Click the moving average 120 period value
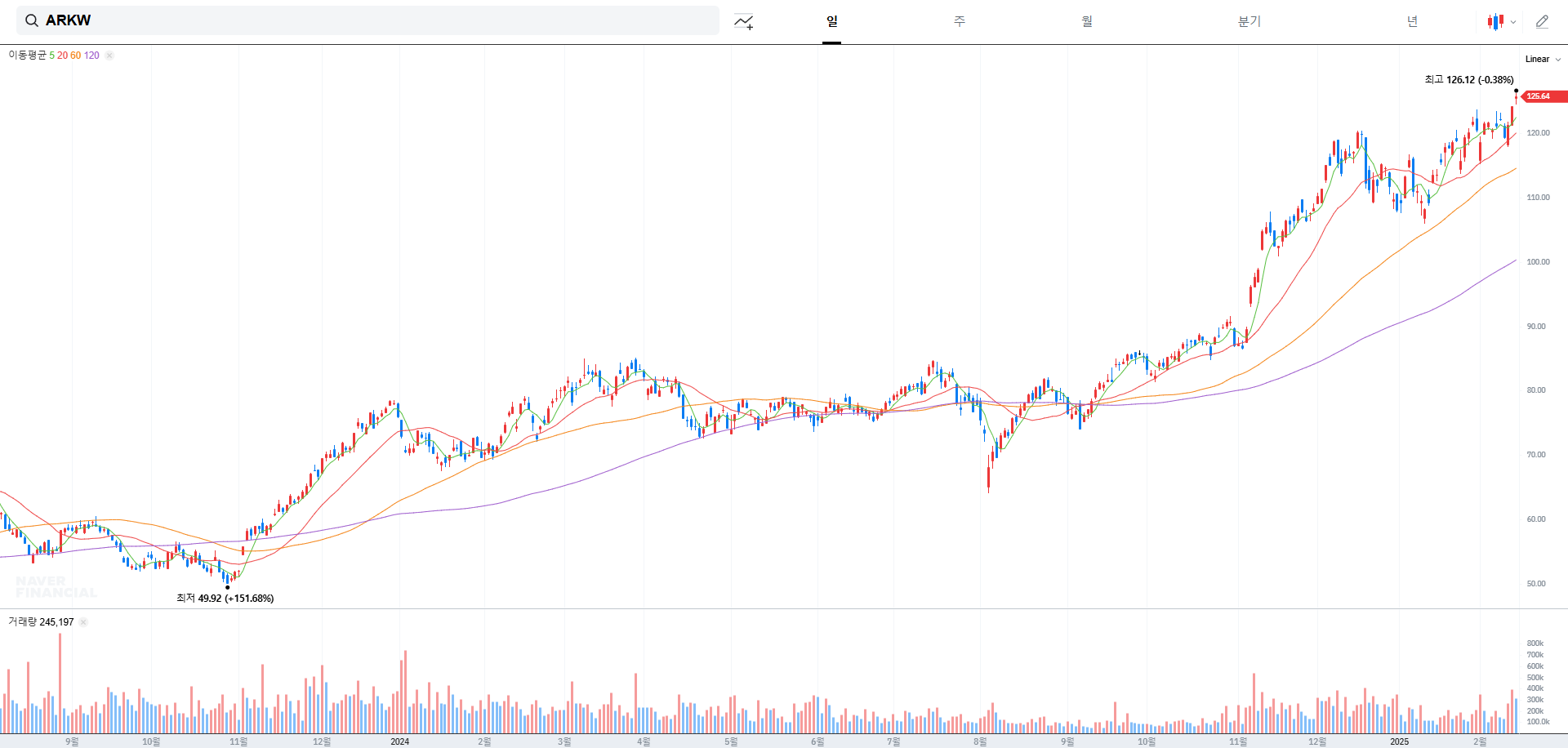 click(91, 56)
